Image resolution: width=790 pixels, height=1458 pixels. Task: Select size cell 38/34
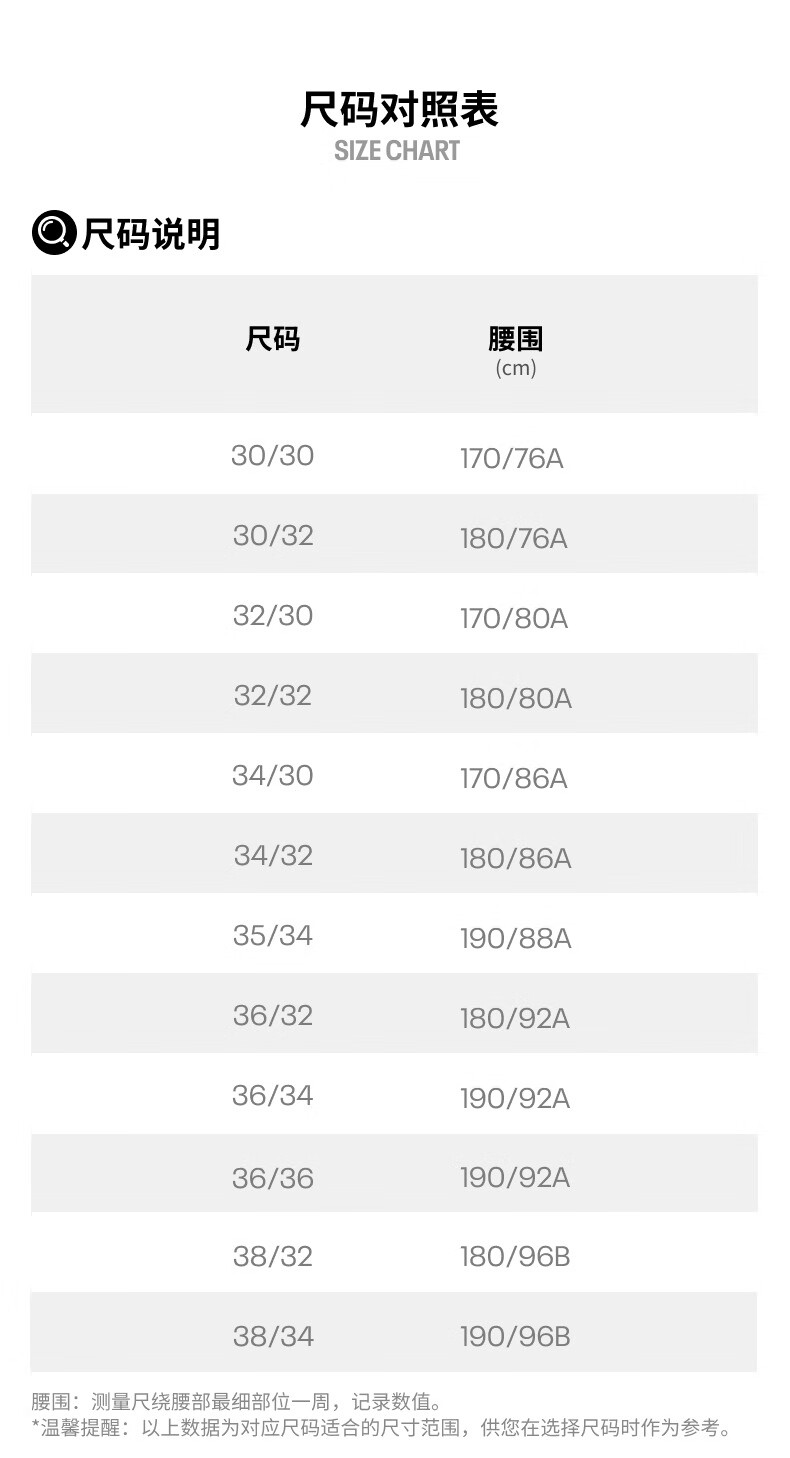273,1335
